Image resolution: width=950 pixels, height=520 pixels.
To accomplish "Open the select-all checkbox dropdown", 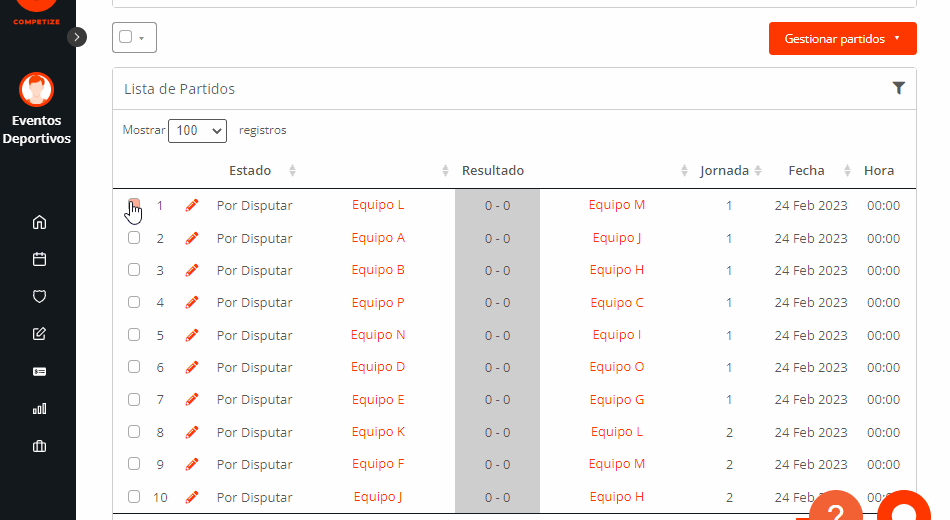I will (x=134, y=38).
